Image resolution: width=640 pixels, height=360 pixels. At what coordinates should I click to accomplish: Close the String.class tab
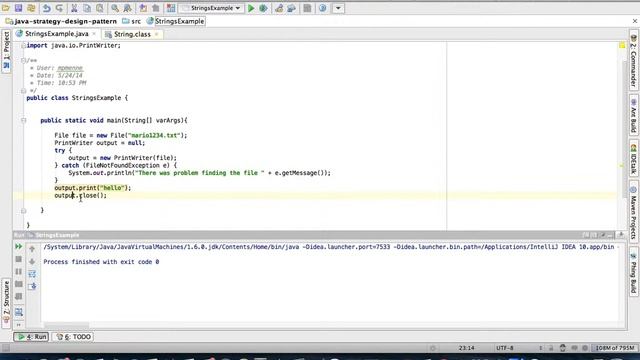(156, 34)
